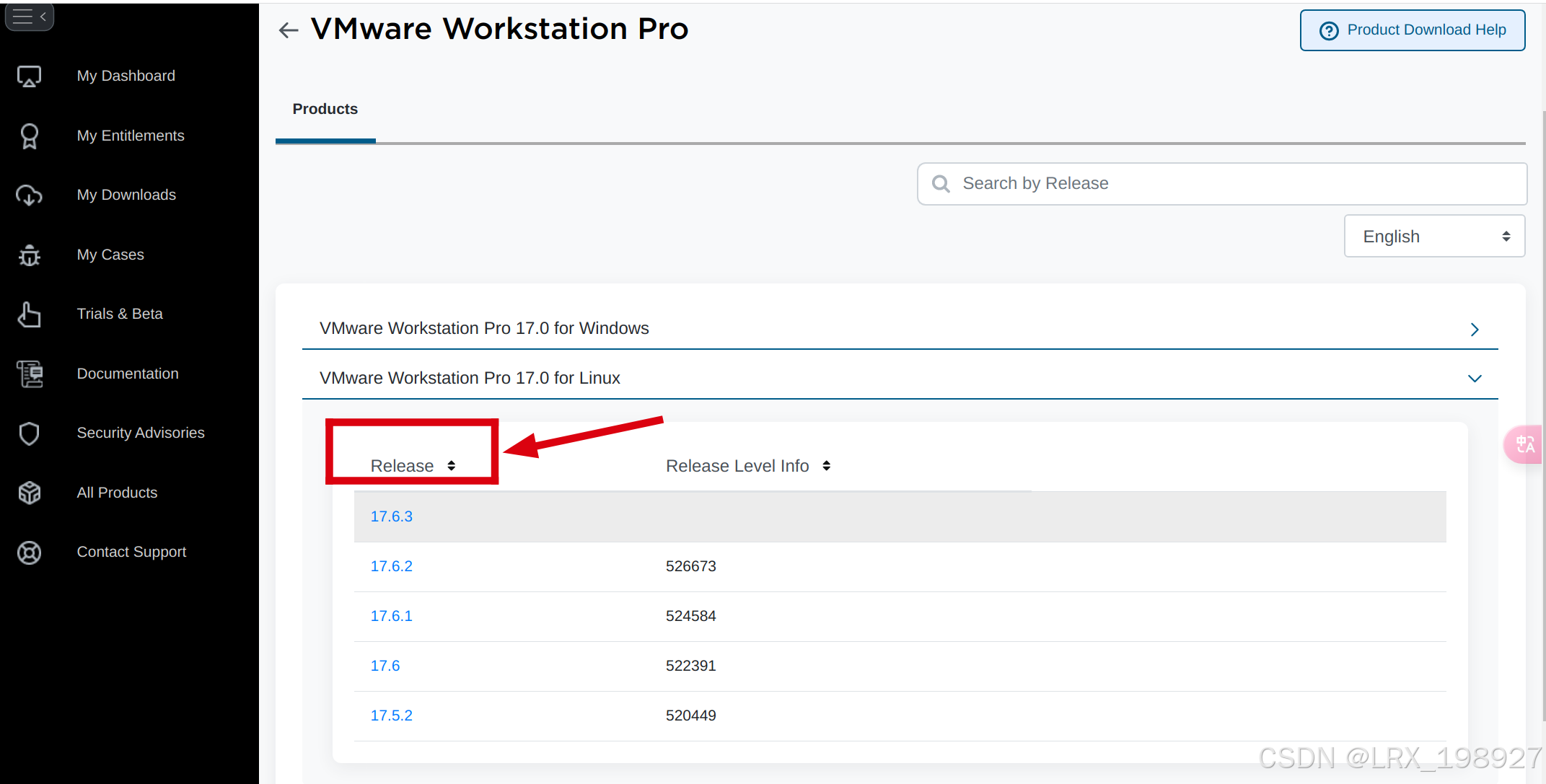Click the Contact Support lifebuoy icon
The image size is (1546, 784).
29,552
